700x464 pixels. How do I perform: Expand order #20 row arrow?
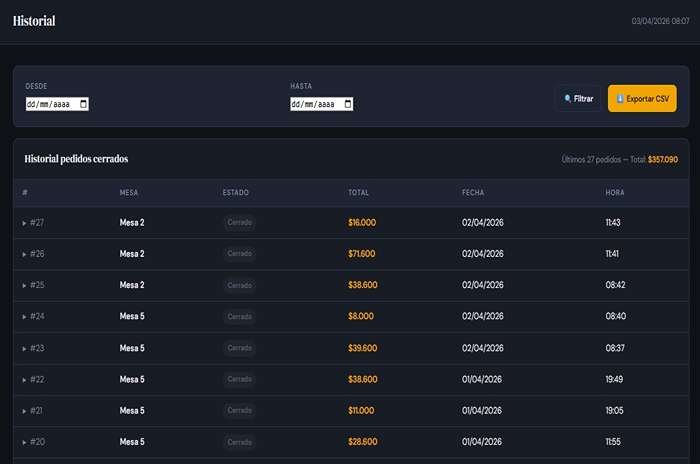[25, 443]
